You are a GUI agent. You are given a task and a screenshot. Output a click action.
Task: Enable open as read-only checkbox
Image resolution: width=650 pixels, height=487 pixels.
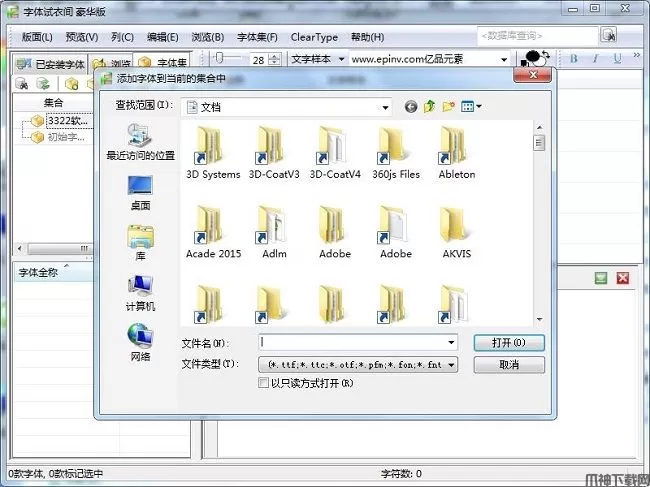click(263, 383)
